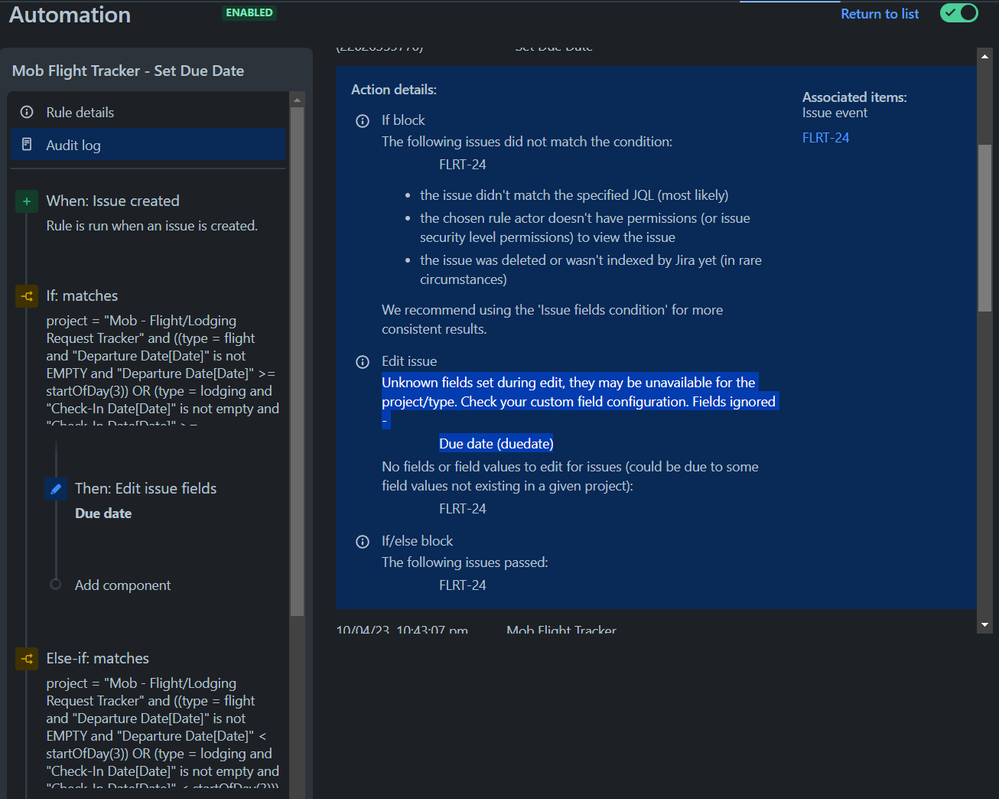Click the Add component circle node

pyautogui.click(x=55, y=584)
